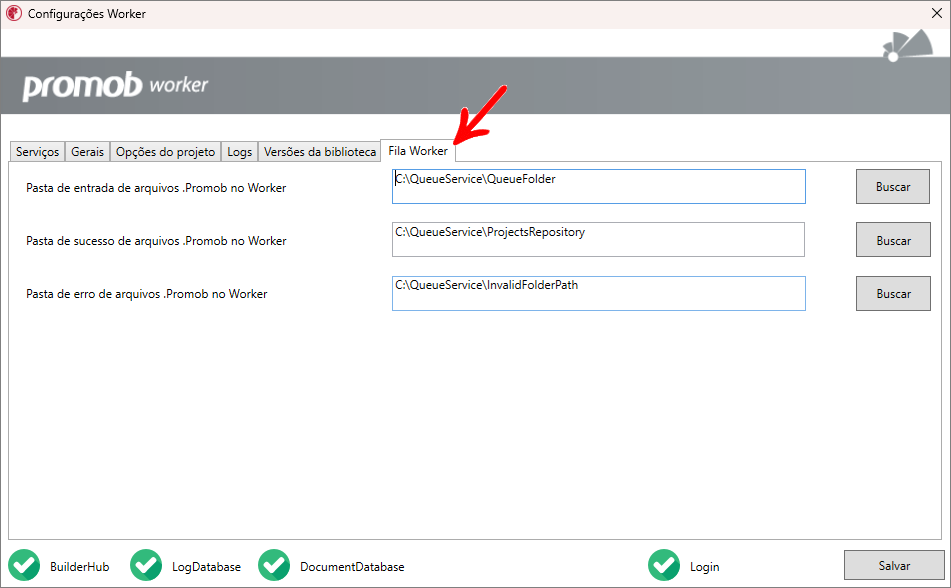Click the promob worker logo

click(x=115, y=86)
